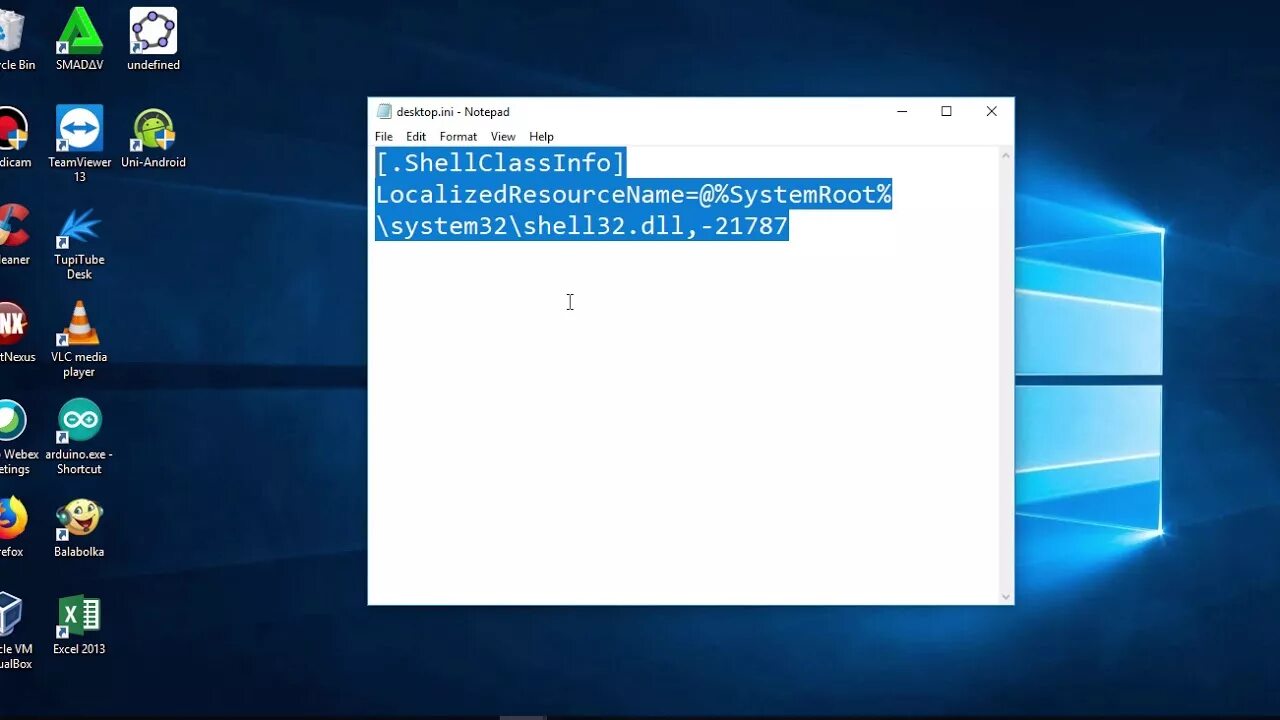Select the Balabolka desktop icon
Screen dimensions: 1280x720
(x=79, y=527)
